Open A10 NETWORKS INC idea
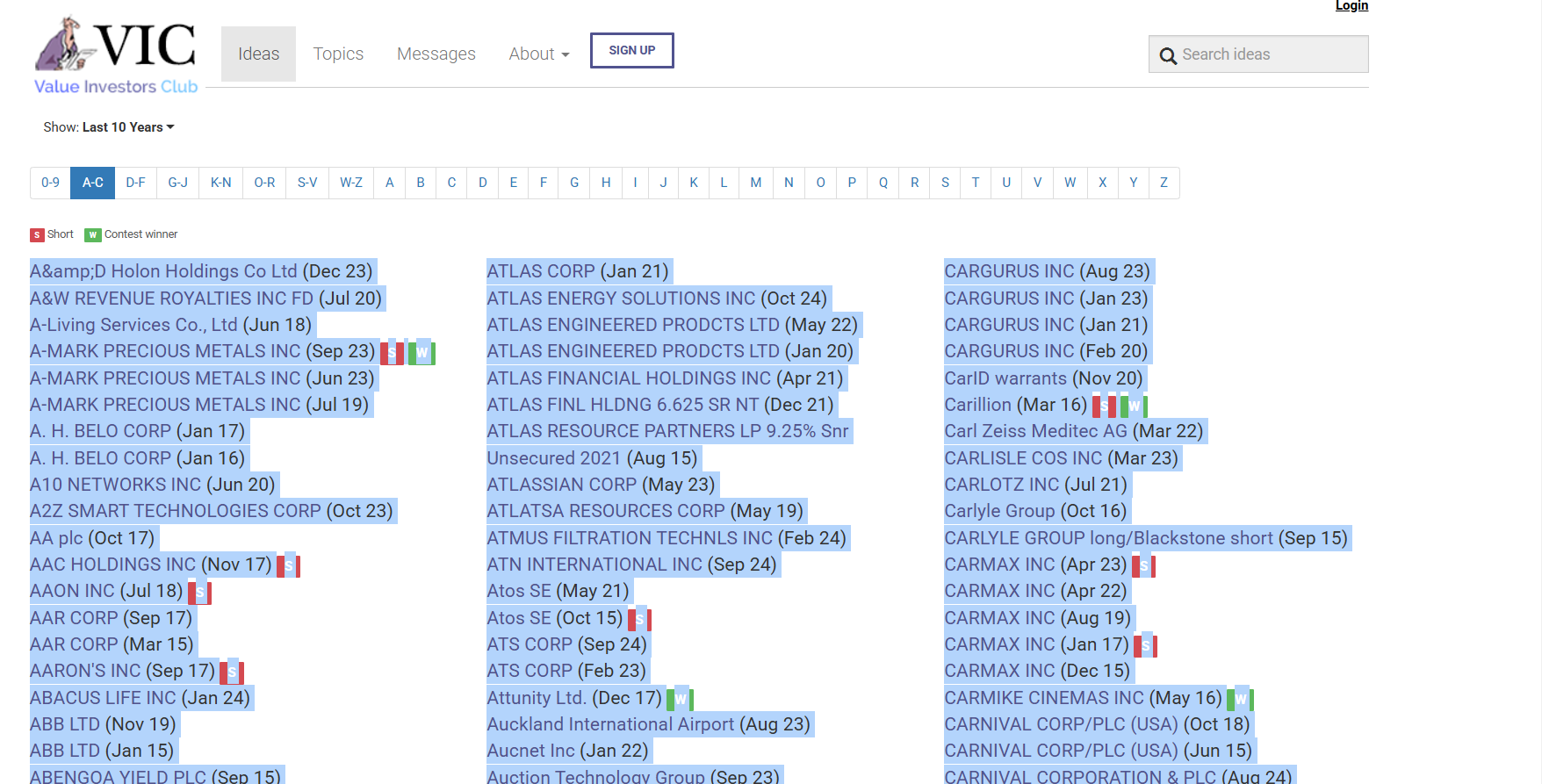 pyautogui.click(x=116, y=485)
